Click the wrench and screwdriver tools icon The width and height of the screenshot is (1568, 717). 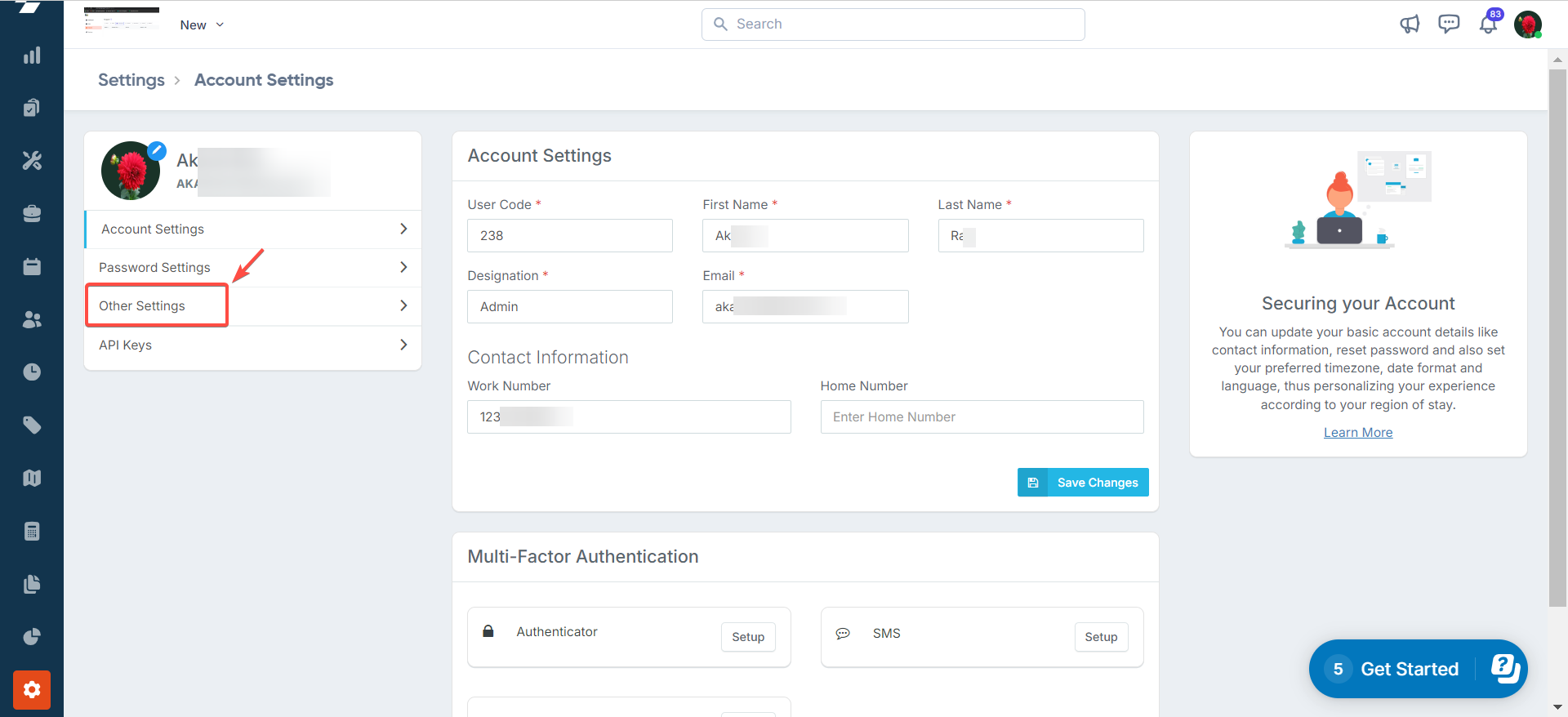pos(32,161)
